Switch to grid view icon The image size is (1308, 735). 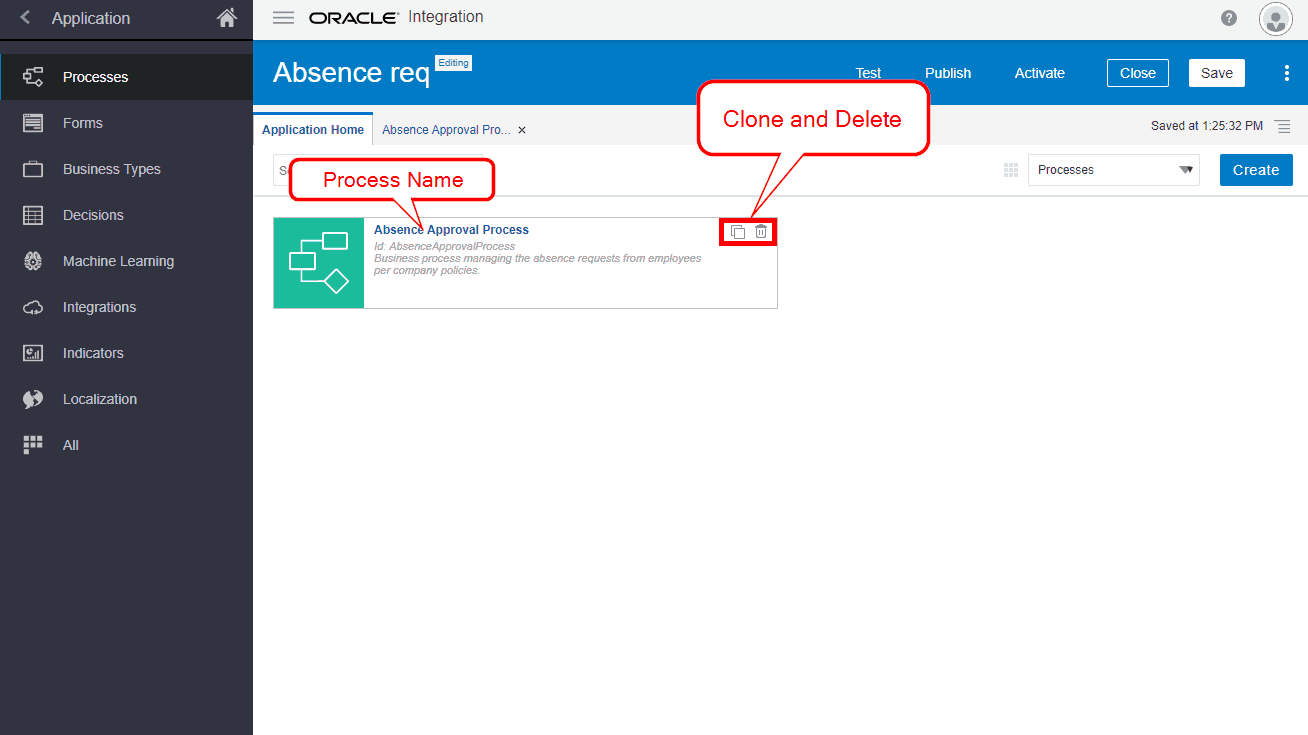(1010, 170)
